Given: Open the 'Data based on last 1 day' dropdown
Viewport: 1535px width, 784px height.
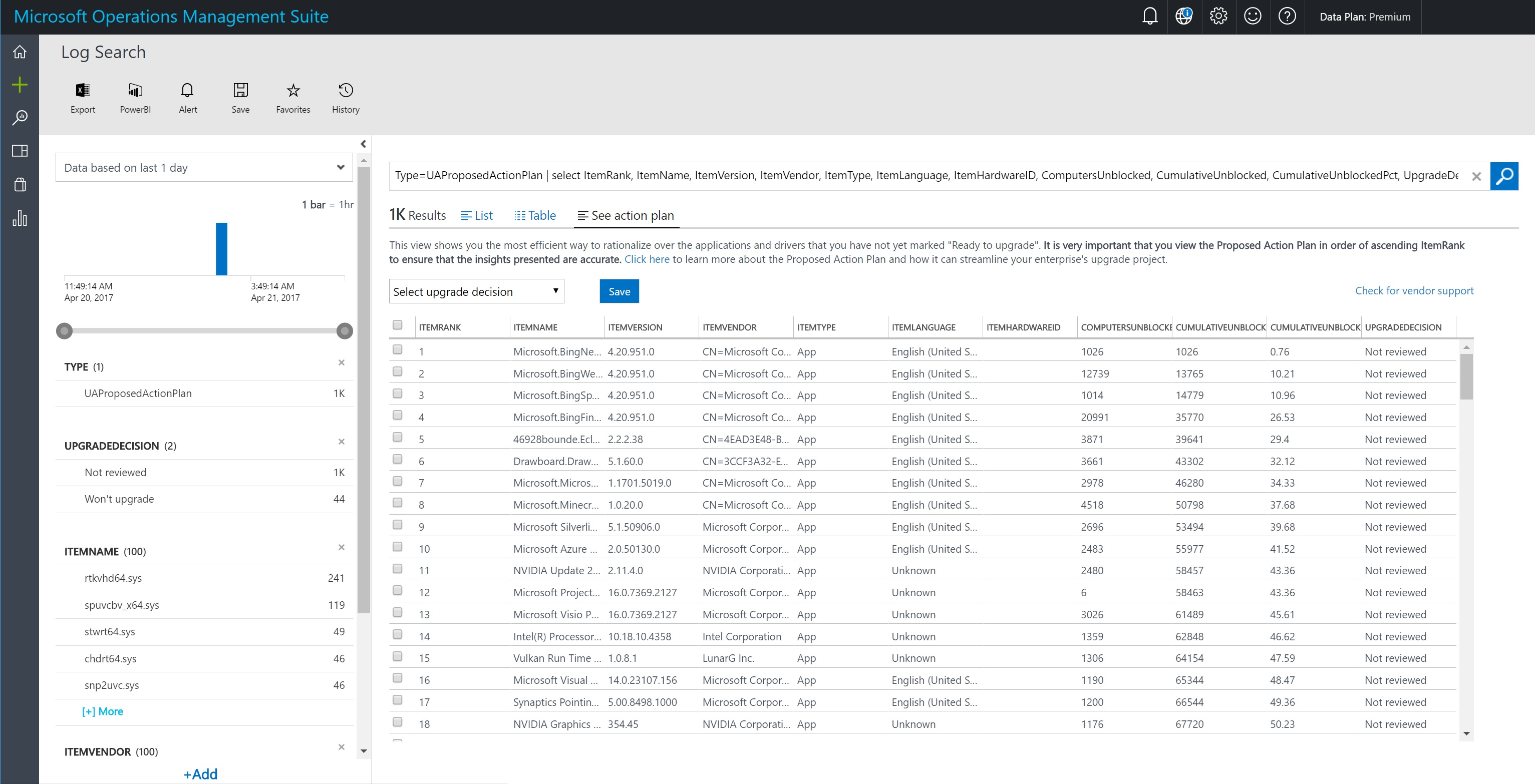Looking at the screenshot, I should click(x=204, y=167).
